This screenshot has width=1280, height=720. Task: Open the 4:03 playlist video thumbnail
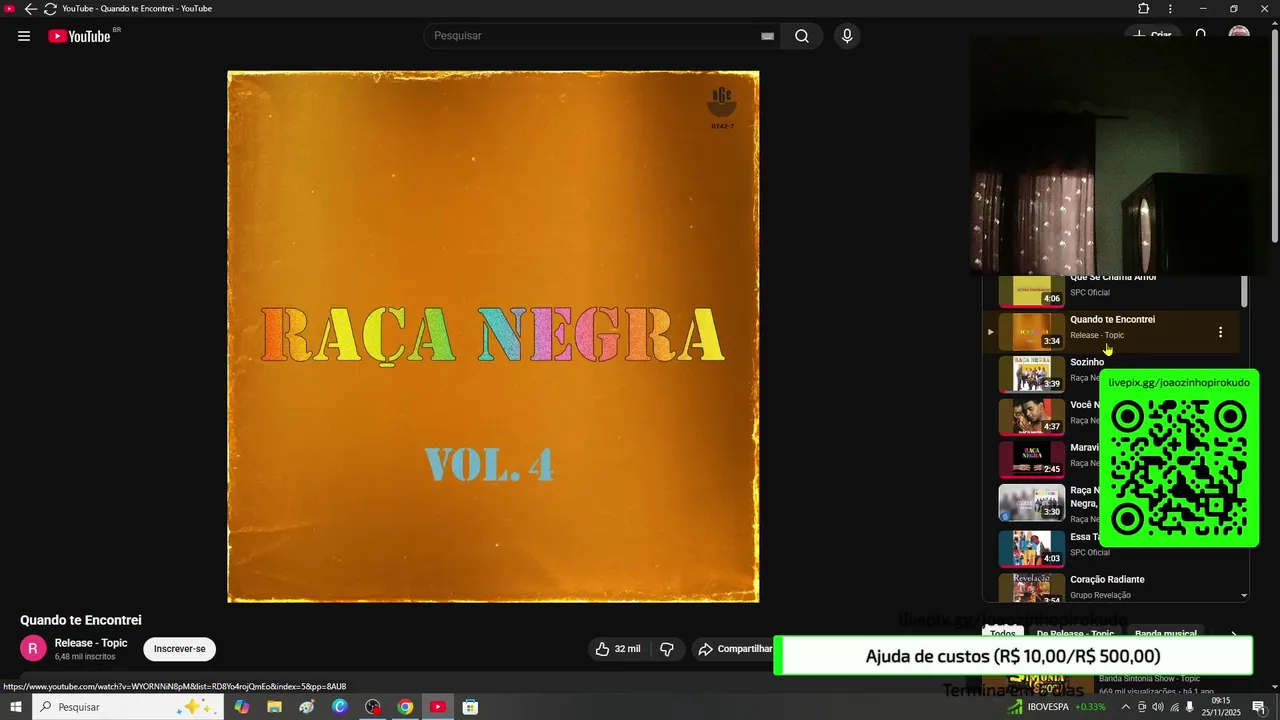(1031, 548)
